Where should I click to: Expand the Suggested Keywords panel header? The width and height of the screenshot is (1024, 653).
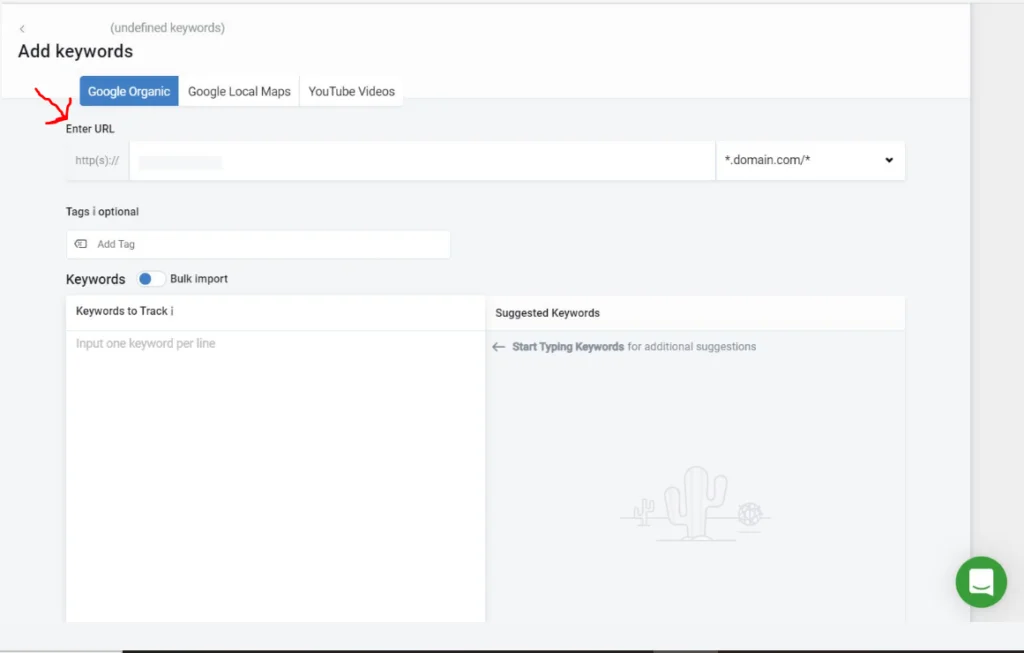click(547, 312)
